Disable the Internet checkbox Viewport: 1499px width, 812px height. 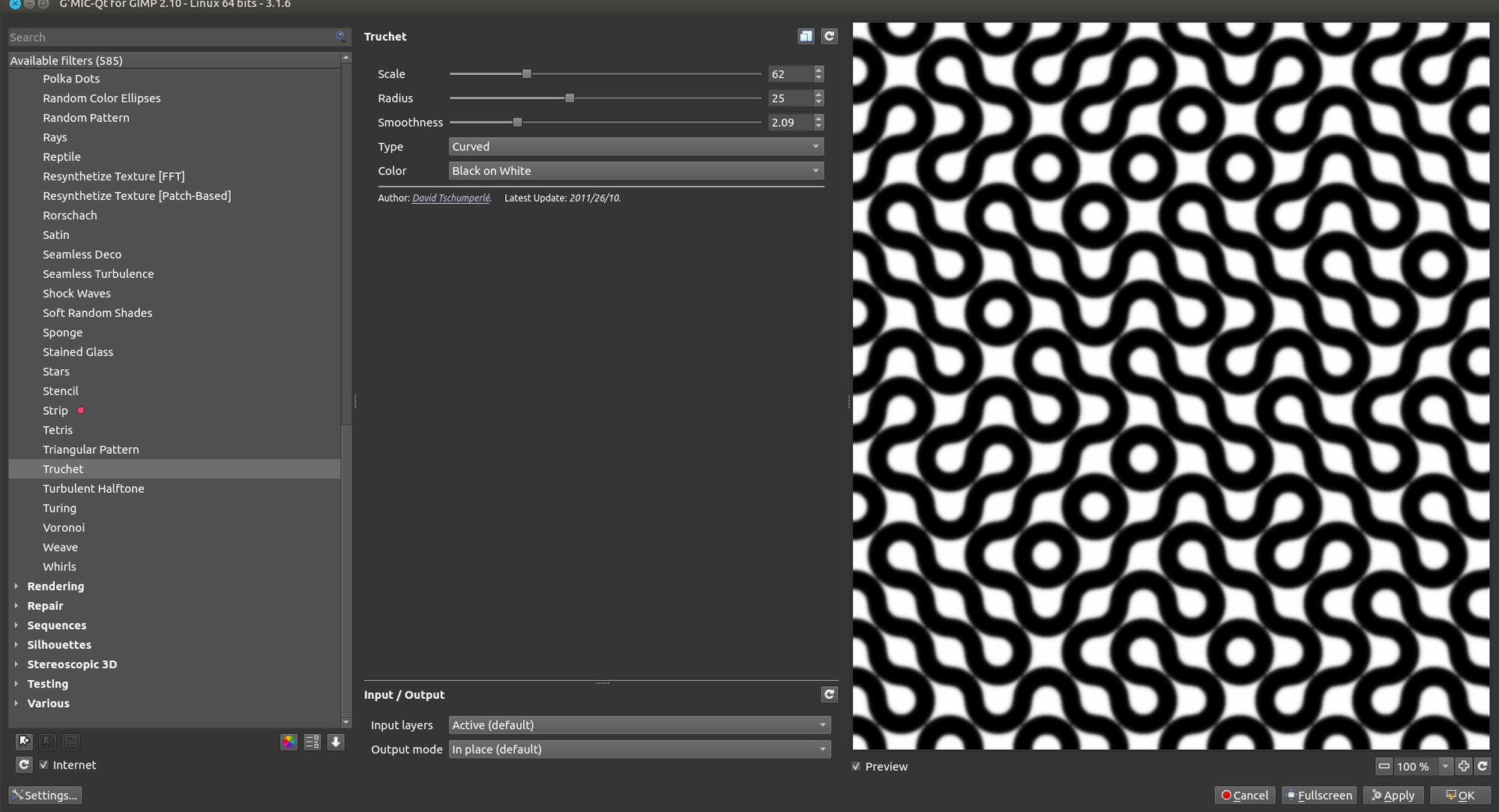click(x=43, y=765)
